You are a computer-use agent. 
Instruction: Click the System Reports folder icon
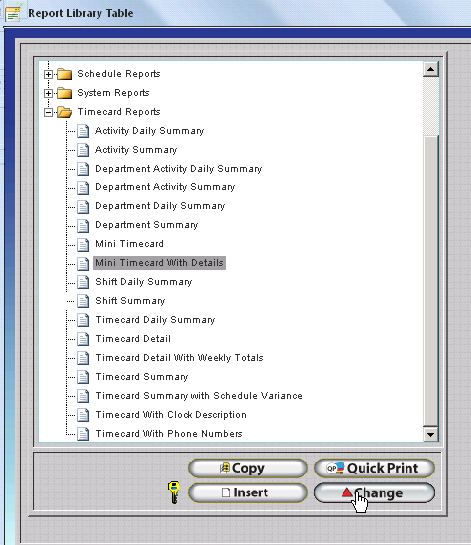[65, 93]
